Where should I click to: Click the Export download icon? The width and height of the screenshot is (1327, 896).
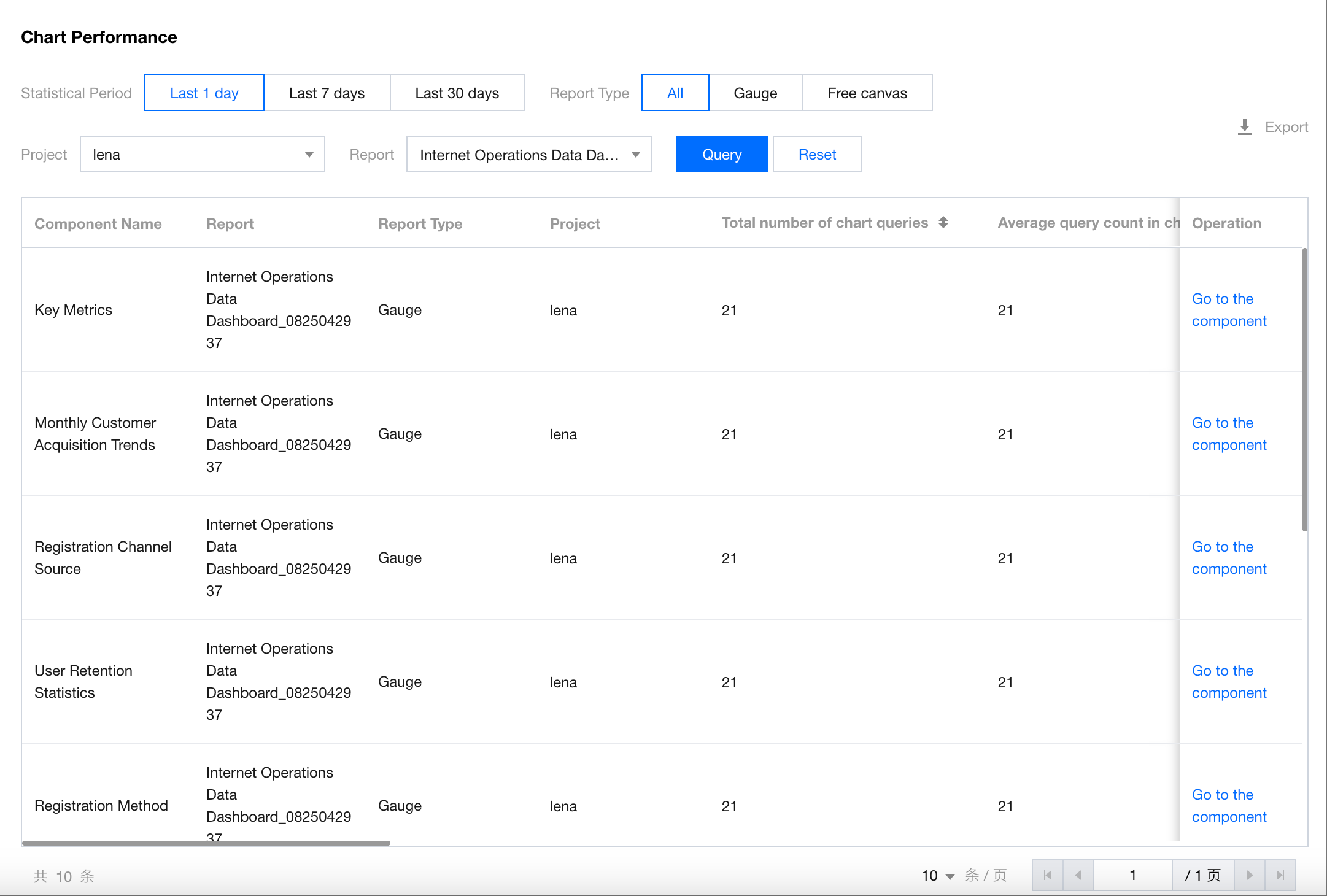coord(1245,127)
